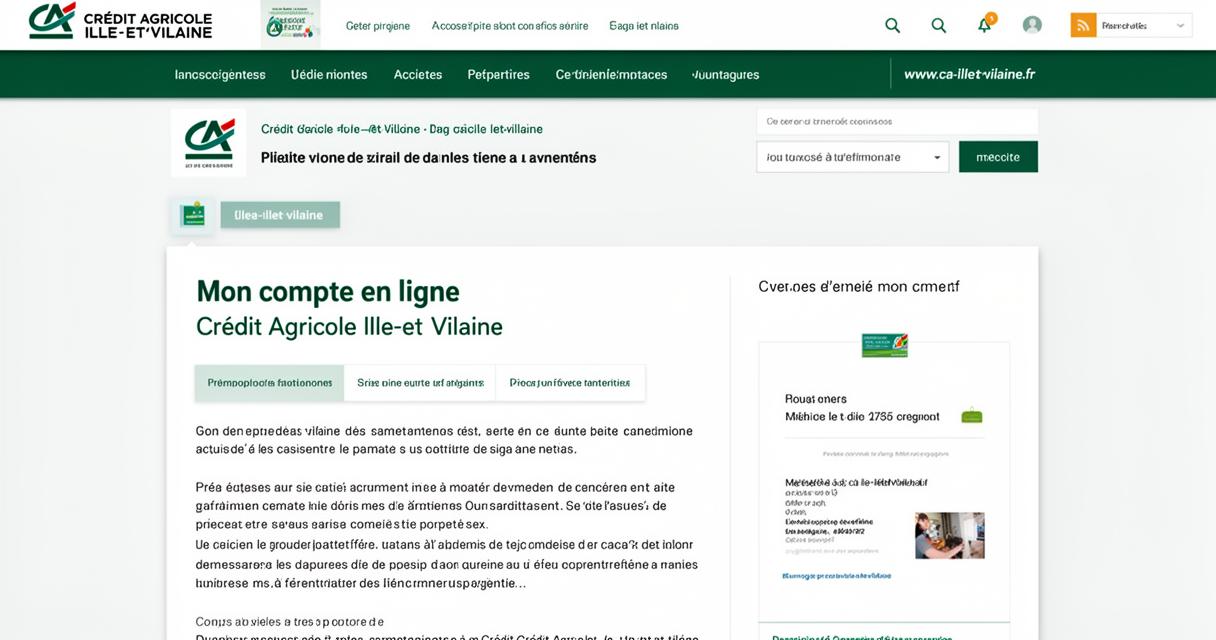
Task: Click the orange RSS feed icon
Action: coord(1083,25)
